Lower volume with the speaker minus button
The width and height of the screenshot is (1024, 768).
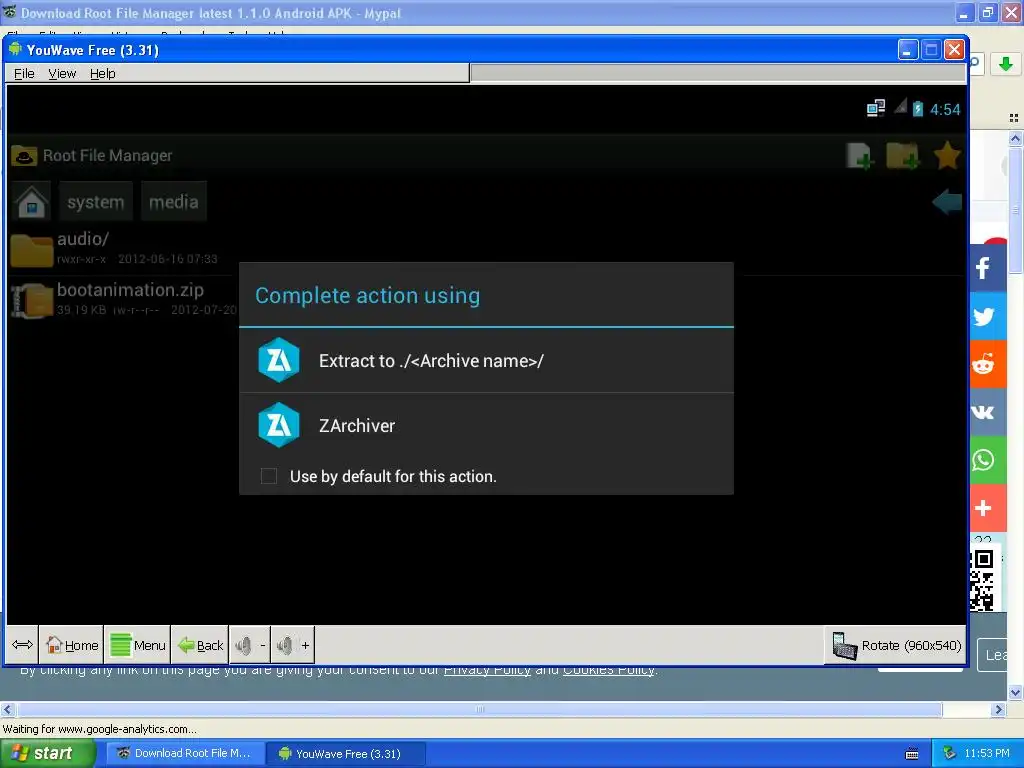[x=250, y=645]
